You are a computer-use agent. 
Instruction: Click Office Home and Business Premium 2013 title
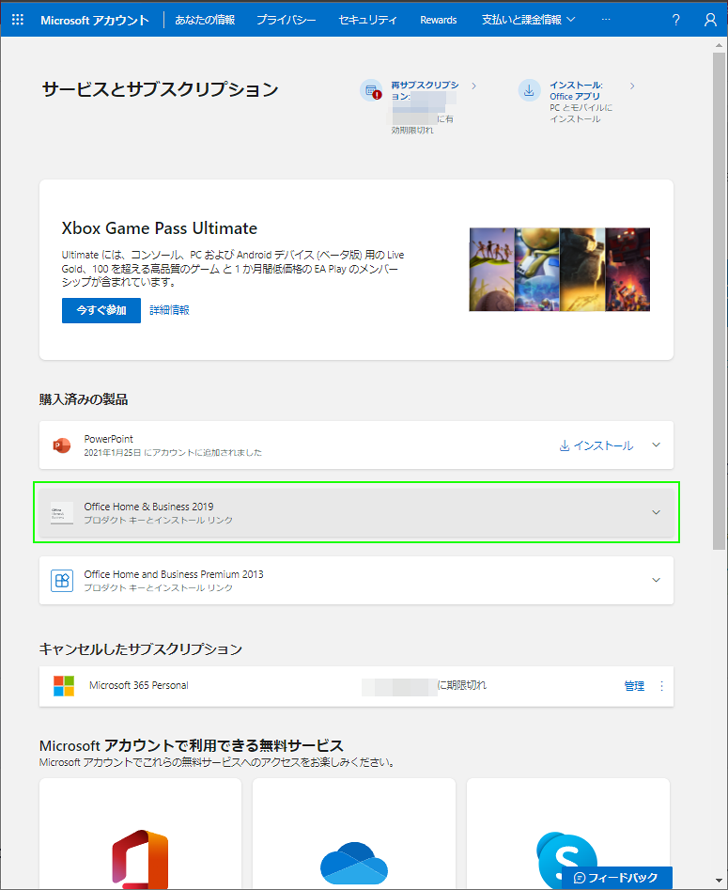[x=174, y=574]
